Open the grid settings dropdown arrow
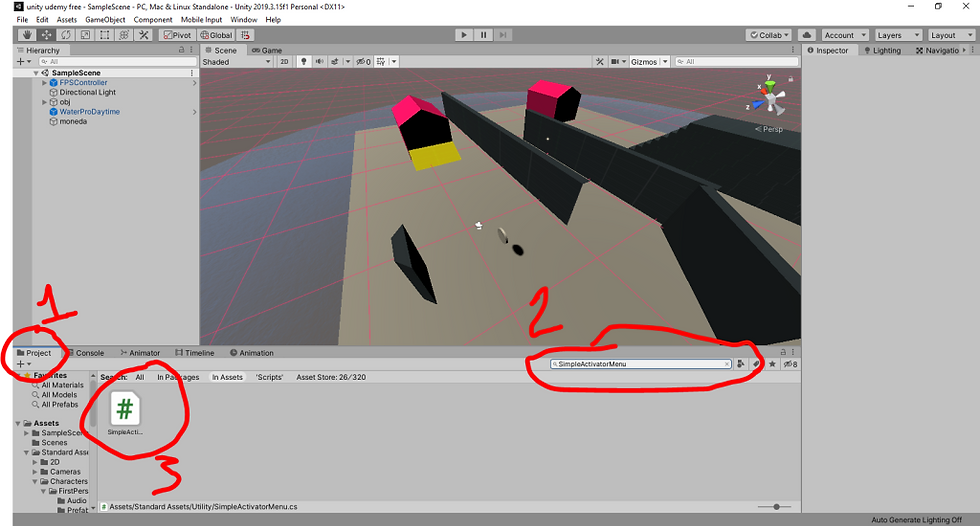Screen dimensions: 980x526 (394, 62)
